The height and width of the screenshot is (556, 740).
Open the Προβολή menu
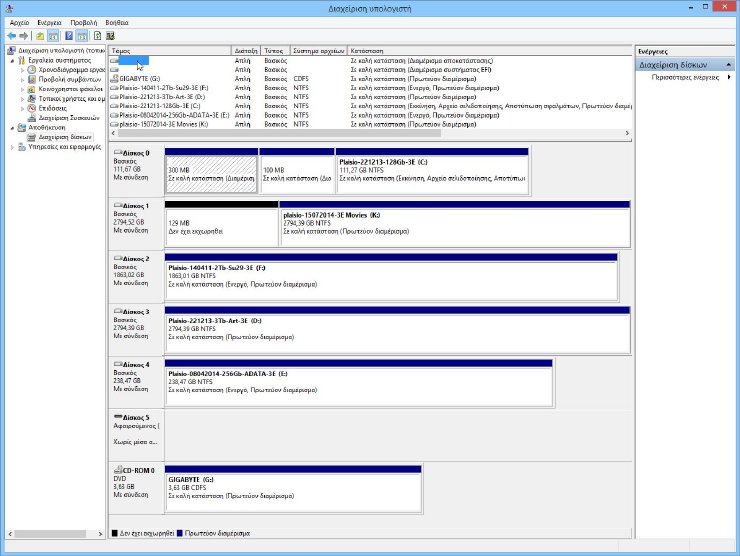pyautogui.click(x=84, y=23)
